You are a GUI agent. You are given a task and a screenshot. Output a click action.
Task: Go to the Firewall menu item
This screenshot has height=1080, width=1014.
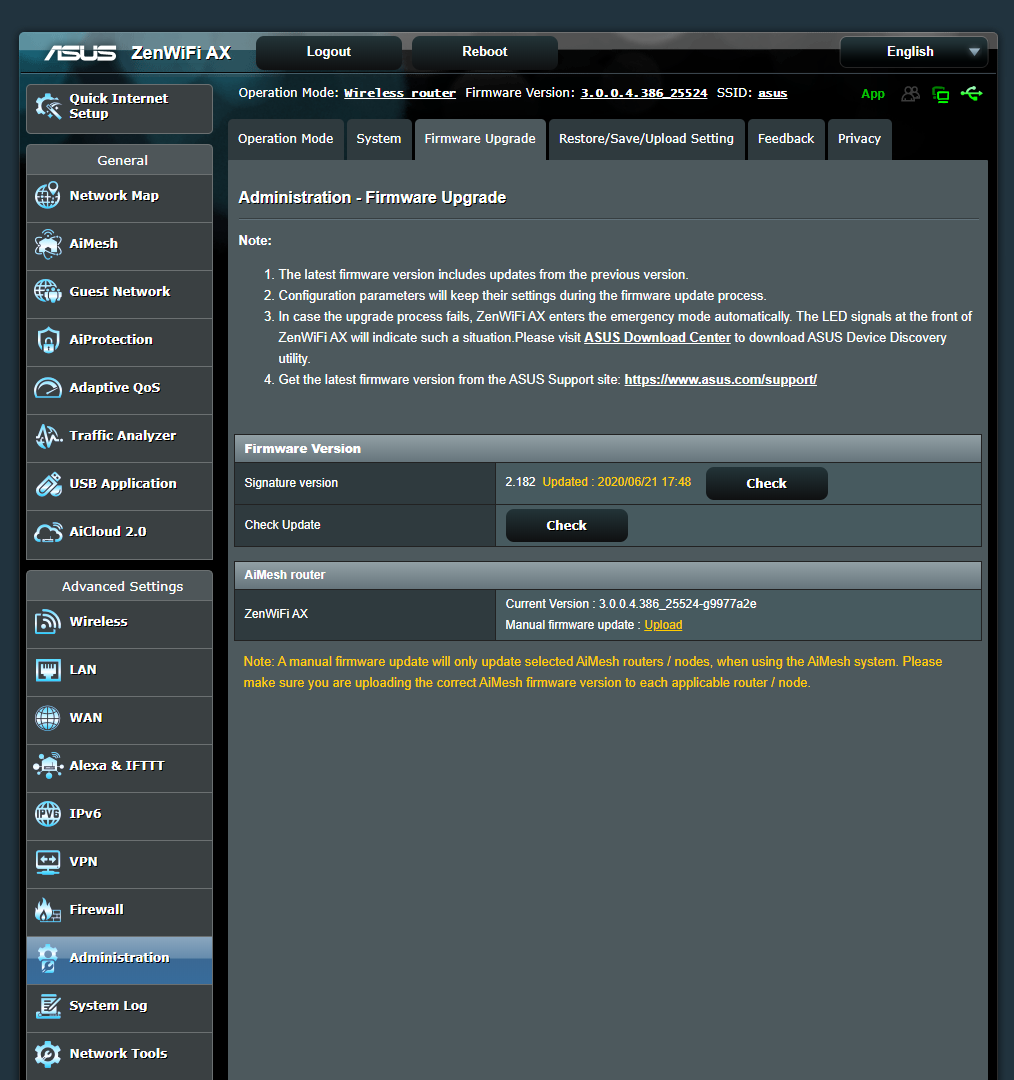pos(119,913)
